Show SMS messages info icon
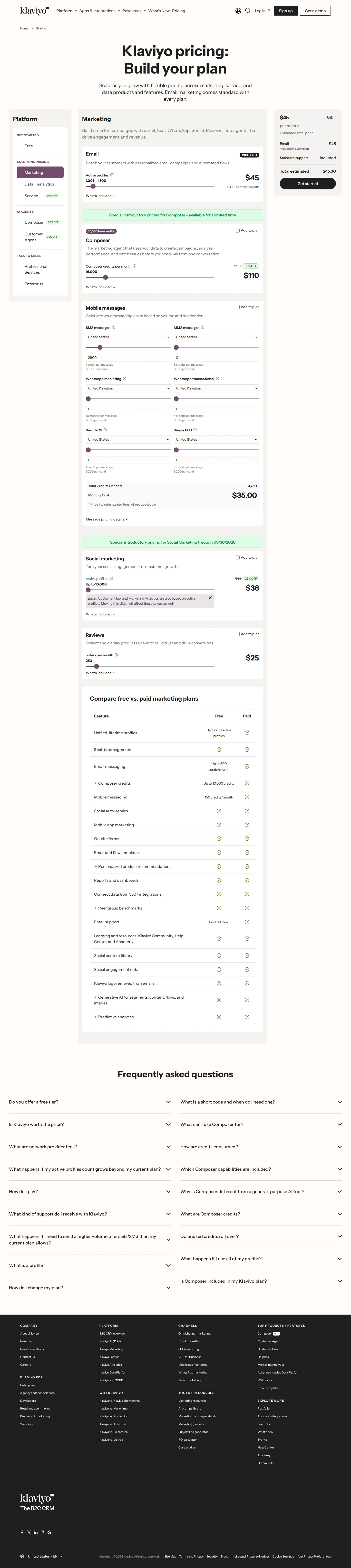 click(113, 327)
